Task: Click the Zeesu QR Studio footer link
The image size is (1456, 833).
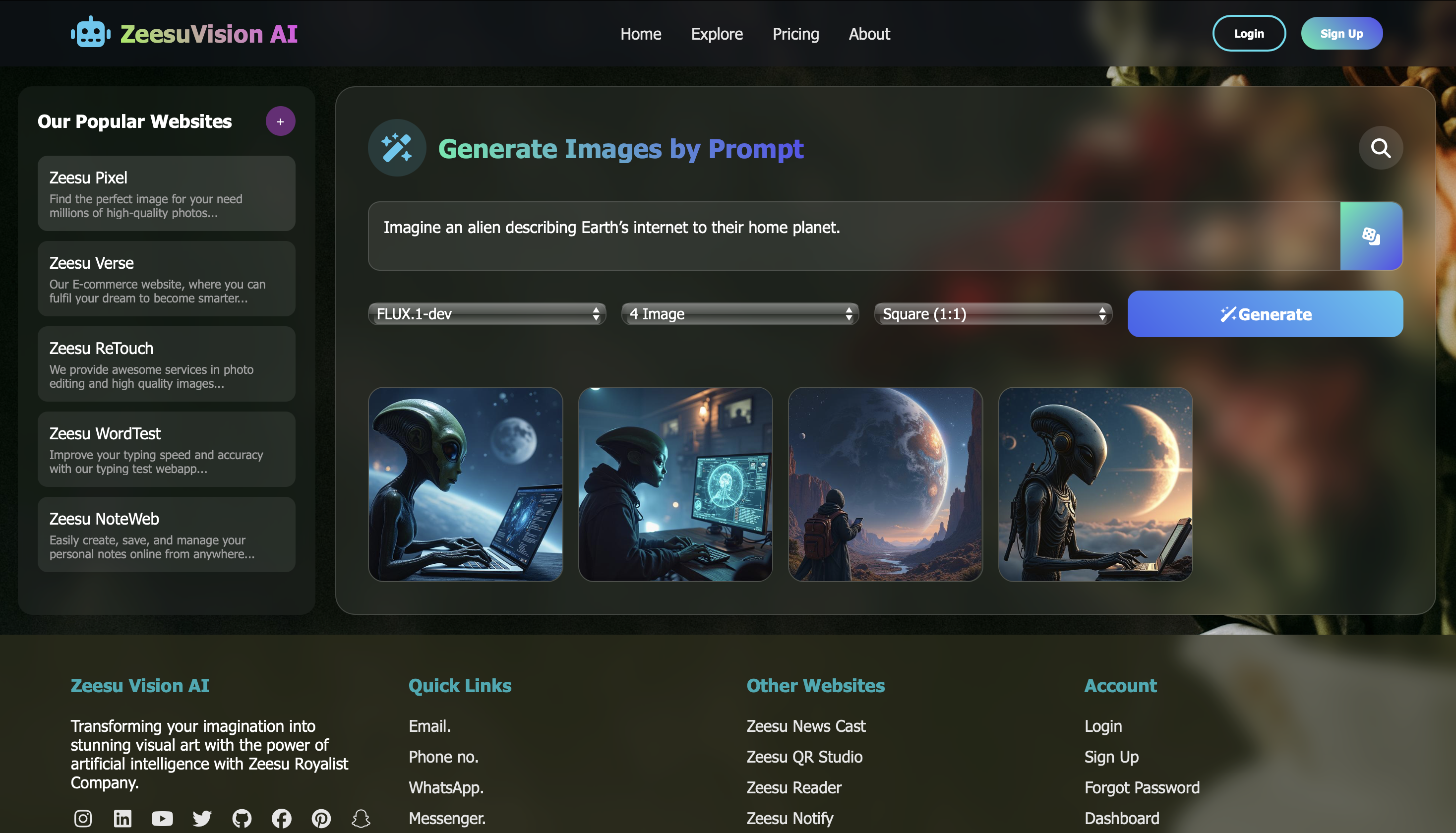Action: (804, 757)
